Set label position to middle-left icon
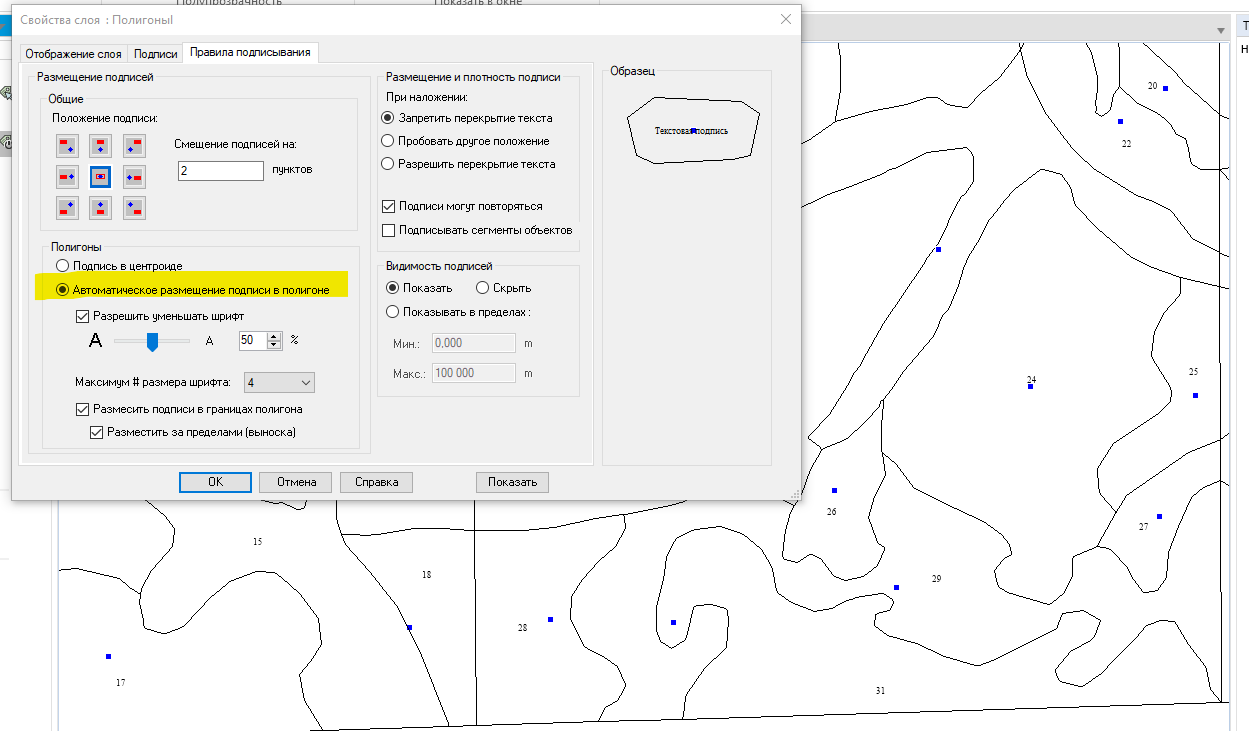 [67, 177]
